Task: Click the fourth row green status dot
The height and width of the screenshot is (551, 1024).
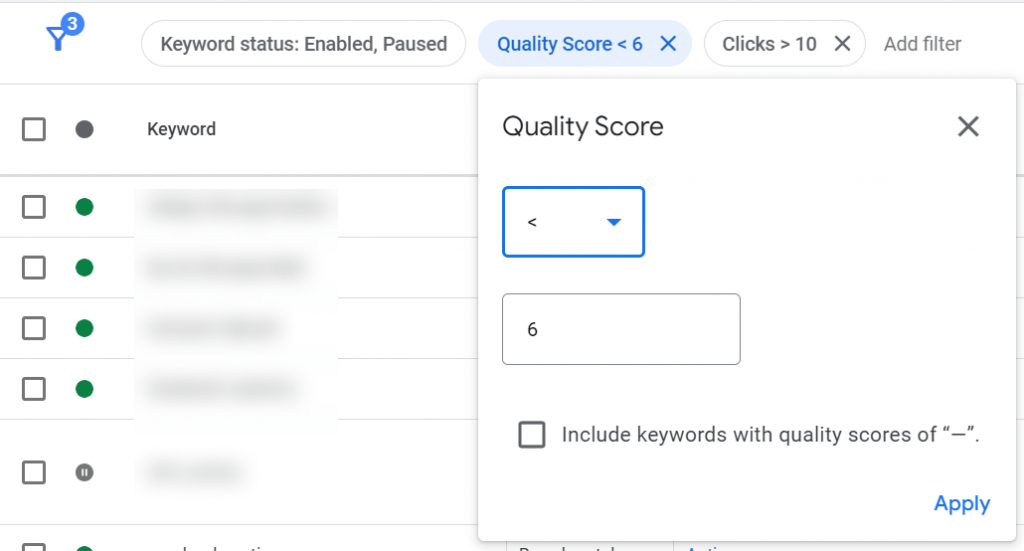Action: pos(84,389)
